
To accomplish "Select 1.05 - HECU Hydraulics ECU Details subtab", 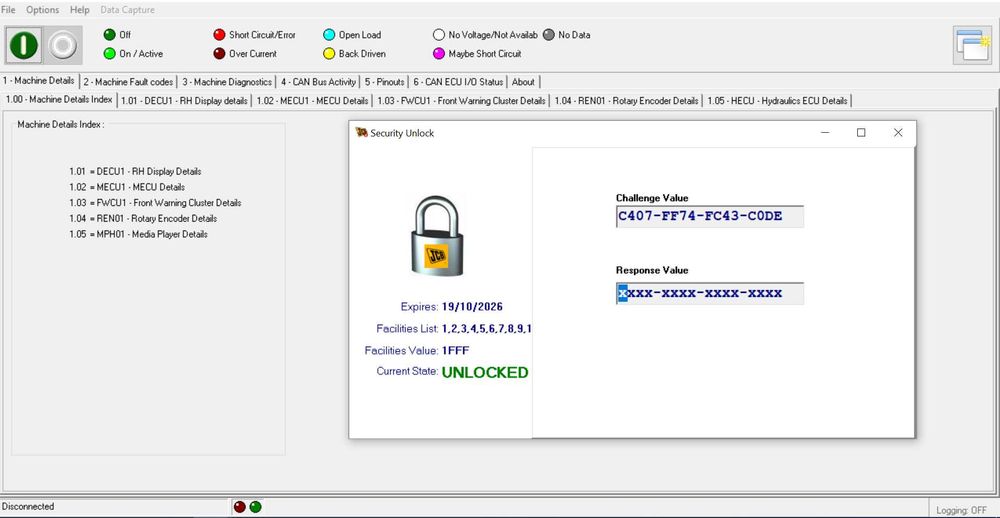I will coord(777,101).
